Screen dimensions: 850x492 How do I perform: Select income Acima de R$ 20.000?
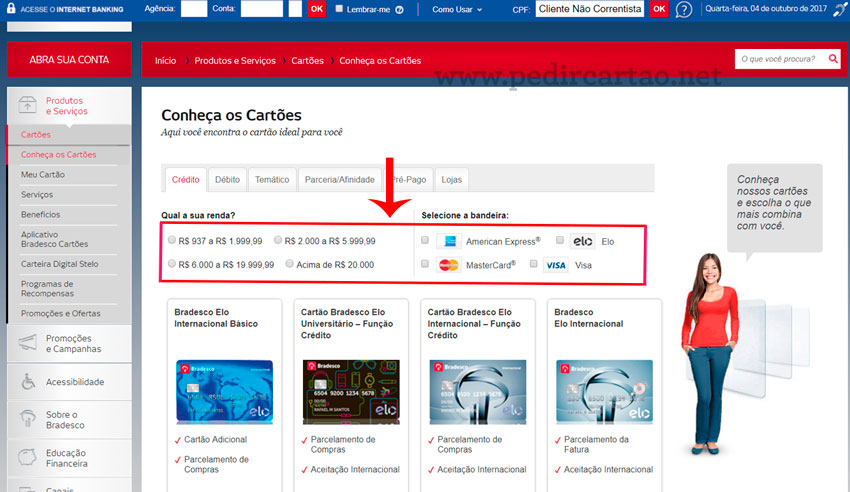(x=289, y=264)
